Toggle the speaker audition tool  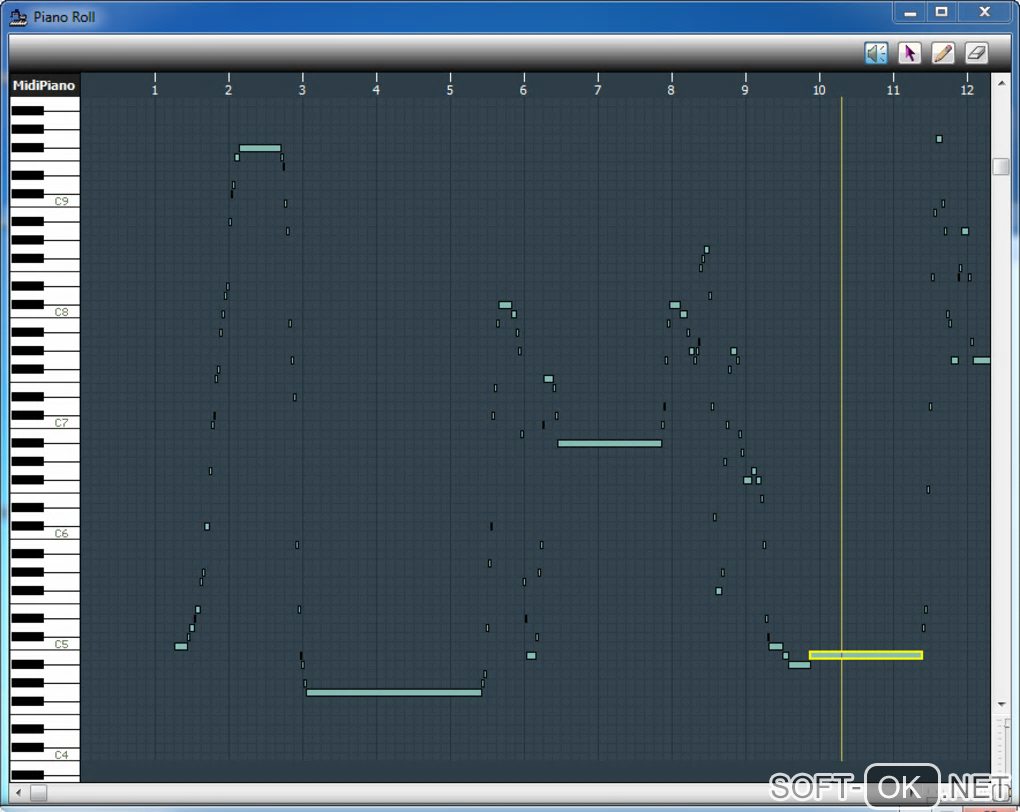tap(876, 53)
